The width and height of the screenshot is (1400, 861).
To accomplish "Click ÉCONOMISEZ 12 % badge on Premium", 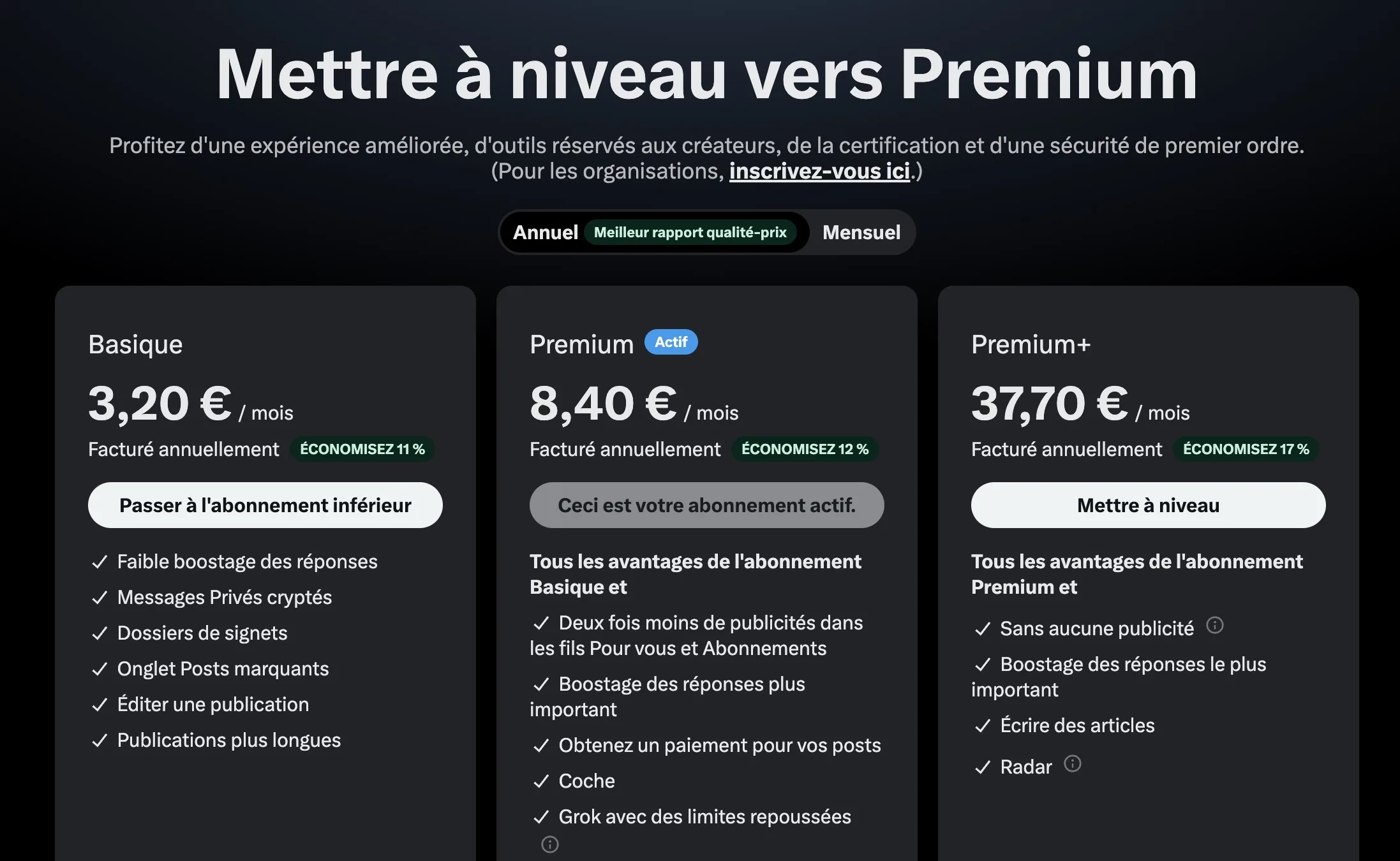I will (804, 449).
